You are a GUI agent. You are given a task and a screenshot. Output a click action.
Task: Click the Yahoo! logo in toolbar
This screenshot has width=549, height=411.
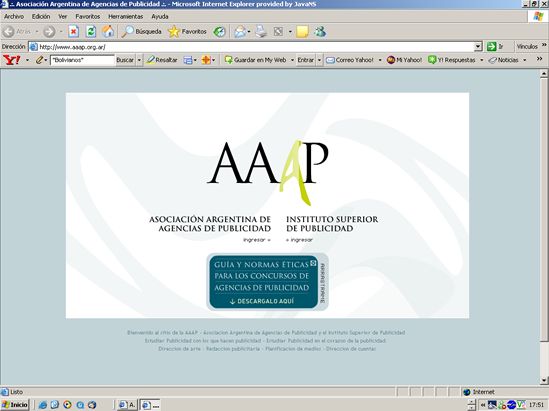click(x=12, y=60)
